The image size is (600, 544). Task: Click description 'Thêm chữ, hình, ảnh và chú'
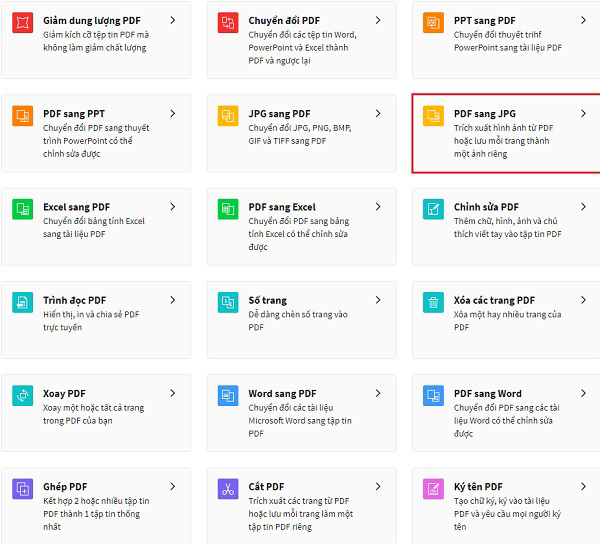505,221
